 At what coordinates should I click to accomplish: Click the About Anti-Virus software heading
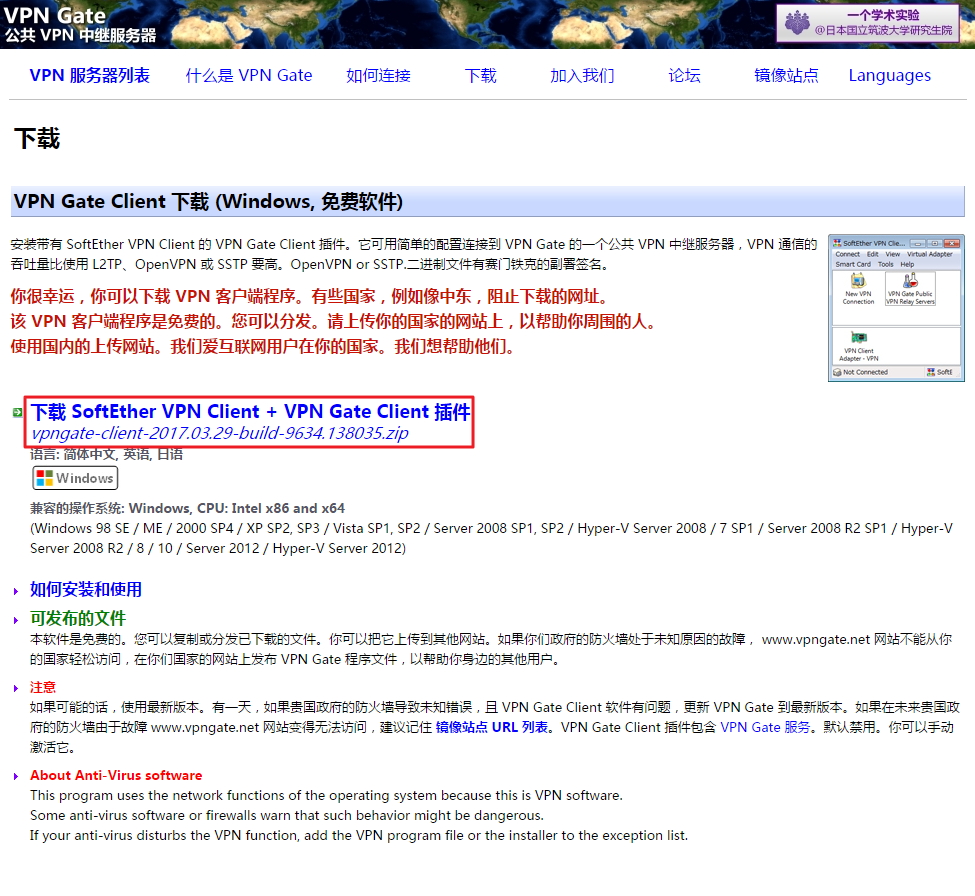116,775
